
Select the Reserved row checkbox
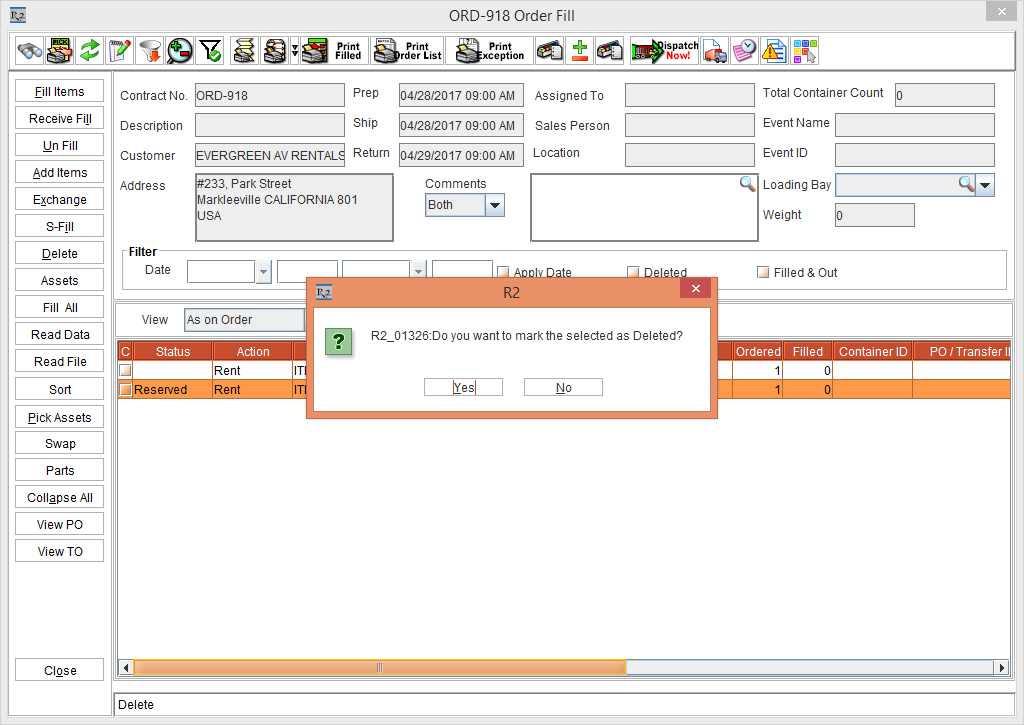125,390
